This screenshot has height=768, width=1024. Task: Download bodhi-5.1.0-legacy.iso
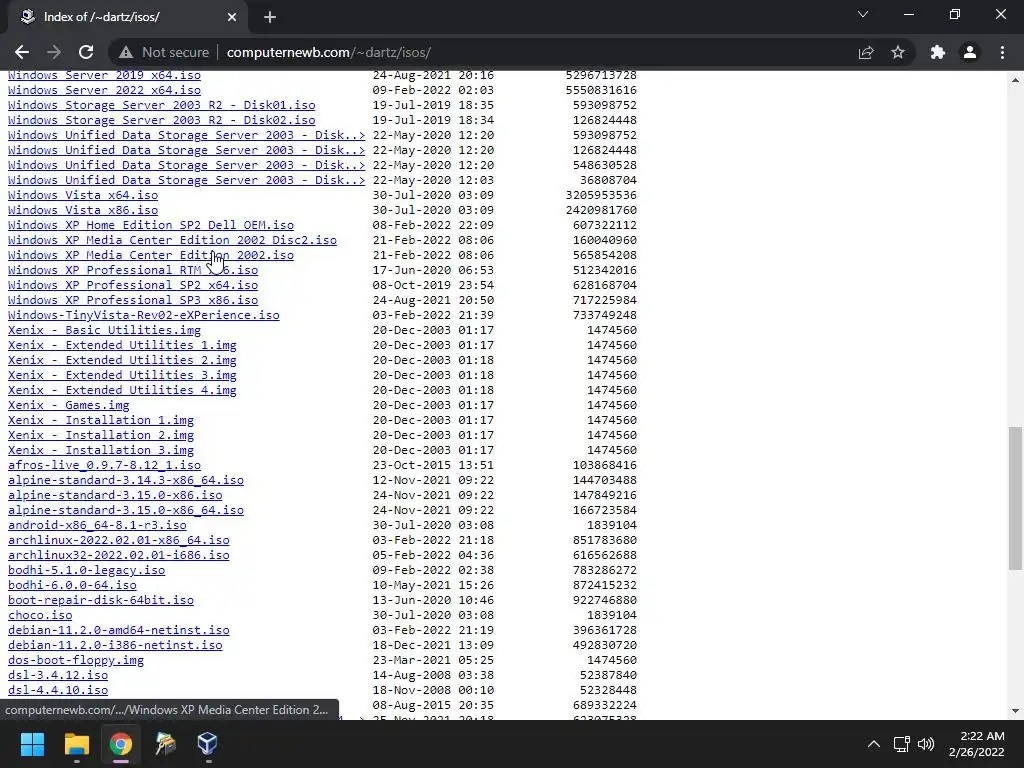click(x=86, y=571)
